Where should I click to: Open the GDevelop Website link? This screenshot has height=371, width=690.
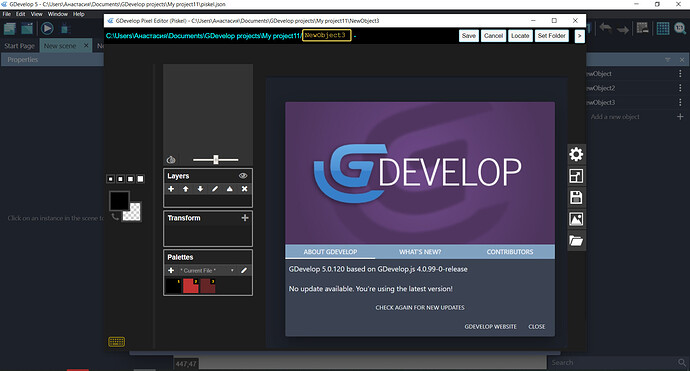[491, 327]
